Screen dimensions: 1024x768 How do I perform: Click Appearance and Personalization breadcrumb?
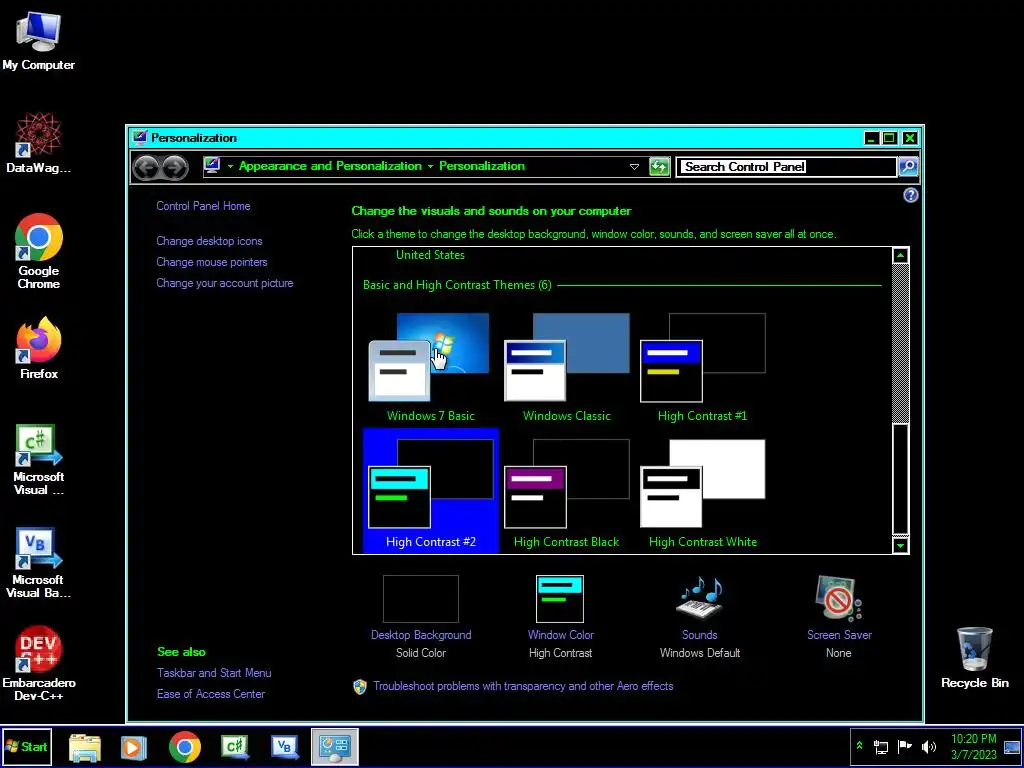[x=330, y=166]
